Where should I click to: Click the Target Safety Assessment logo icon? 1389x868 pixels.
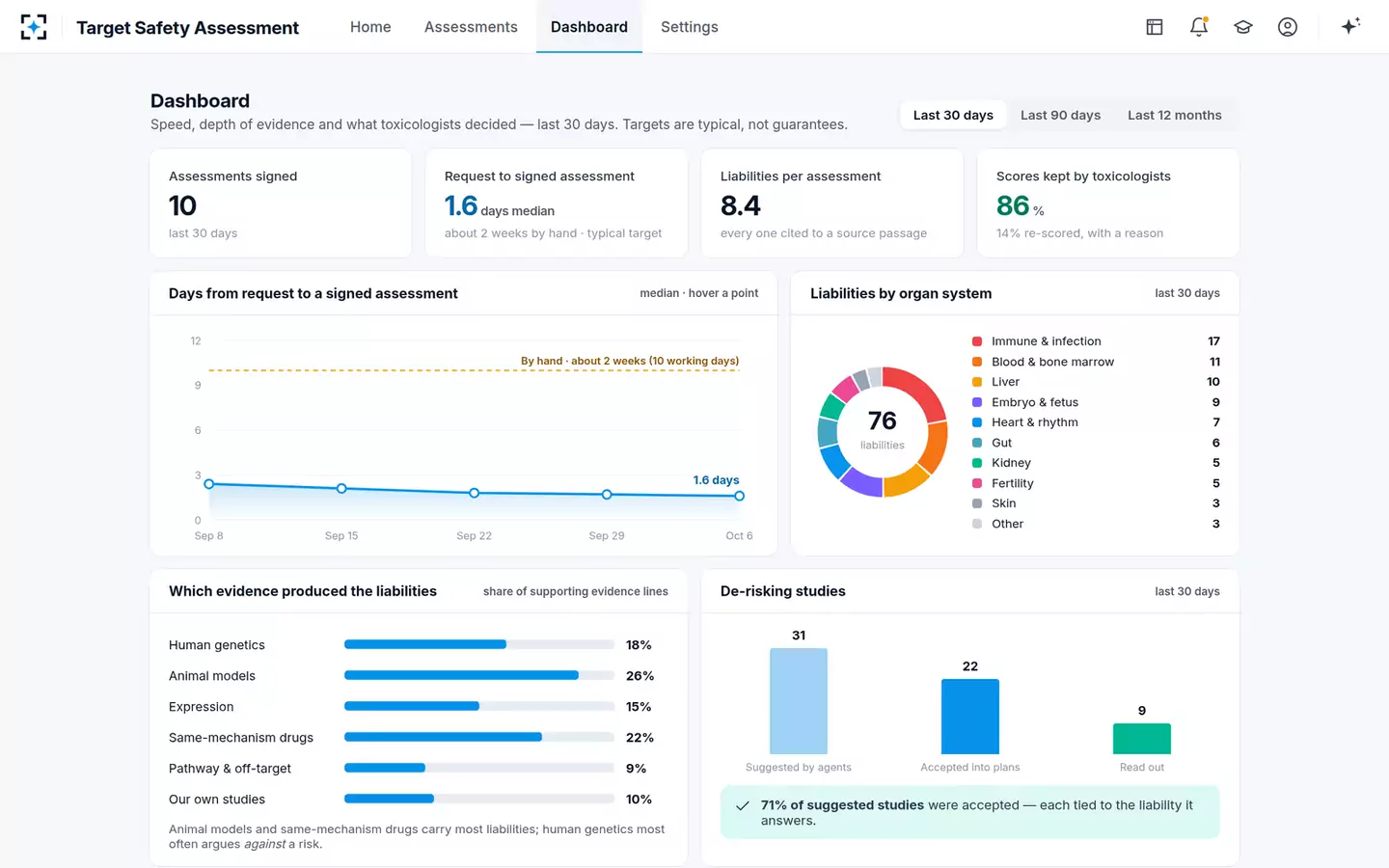(34, 27)
